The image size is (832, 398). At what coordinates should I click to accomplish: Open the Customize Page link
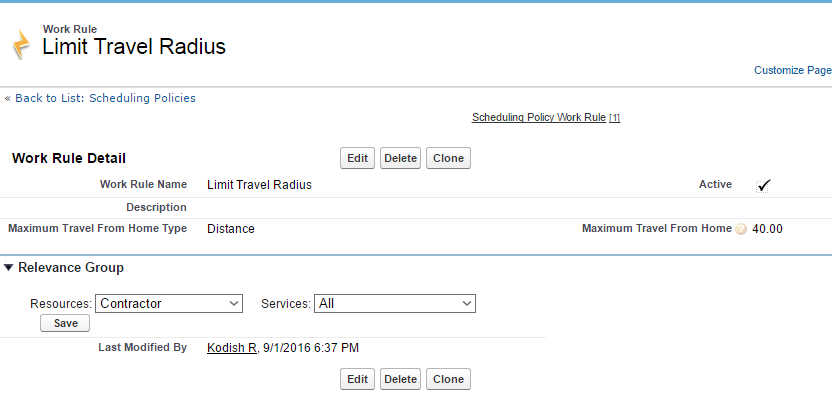point(793,70)
